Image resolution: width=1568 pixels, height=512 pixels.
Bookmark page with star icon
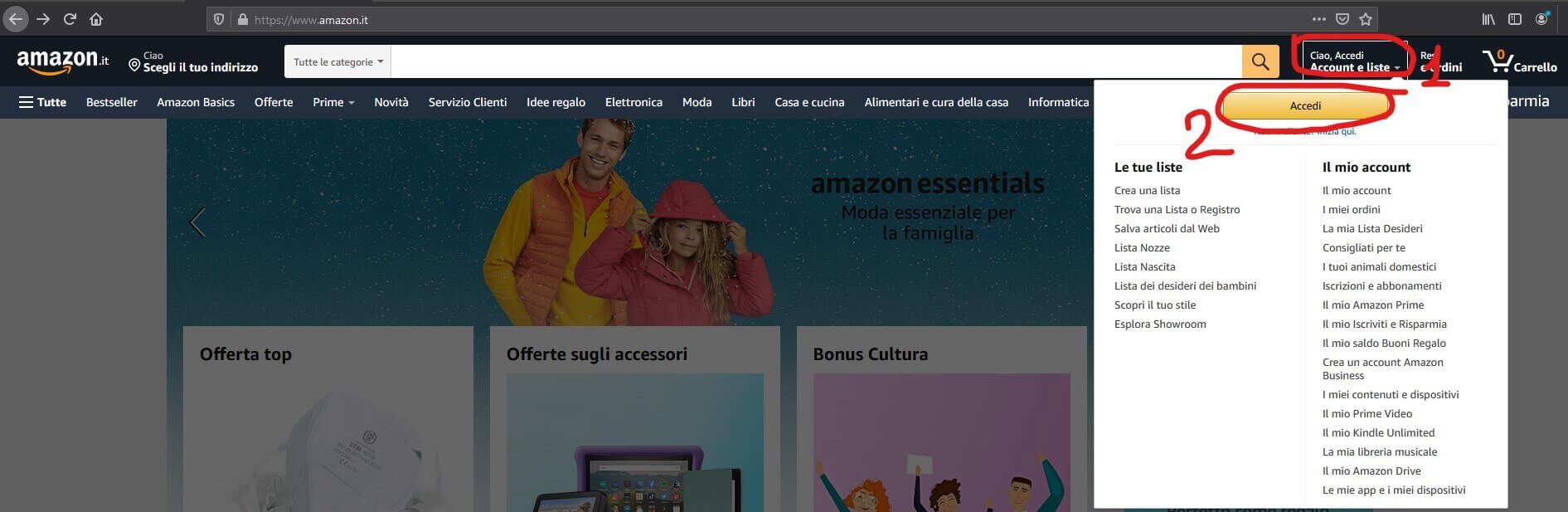1366,19
